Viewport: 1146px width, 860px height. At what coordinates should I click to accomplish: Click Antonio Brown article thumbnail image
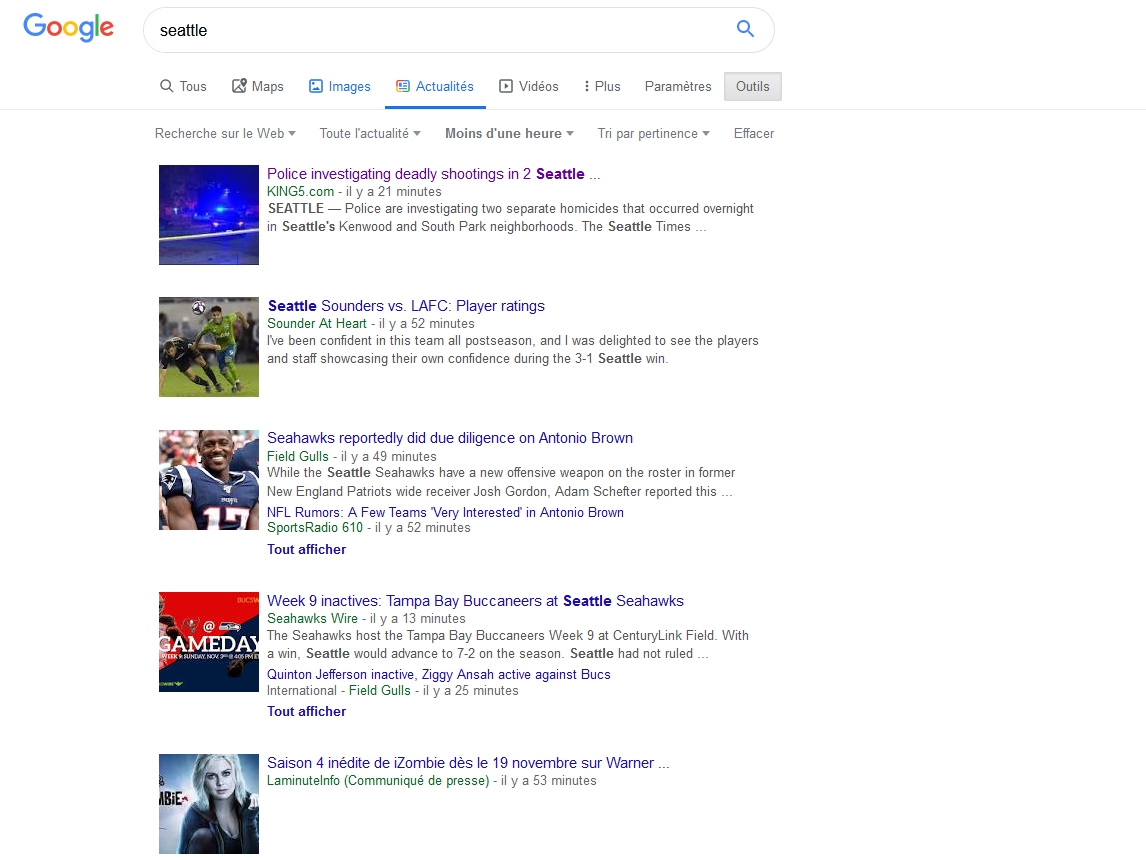[209, 480]
